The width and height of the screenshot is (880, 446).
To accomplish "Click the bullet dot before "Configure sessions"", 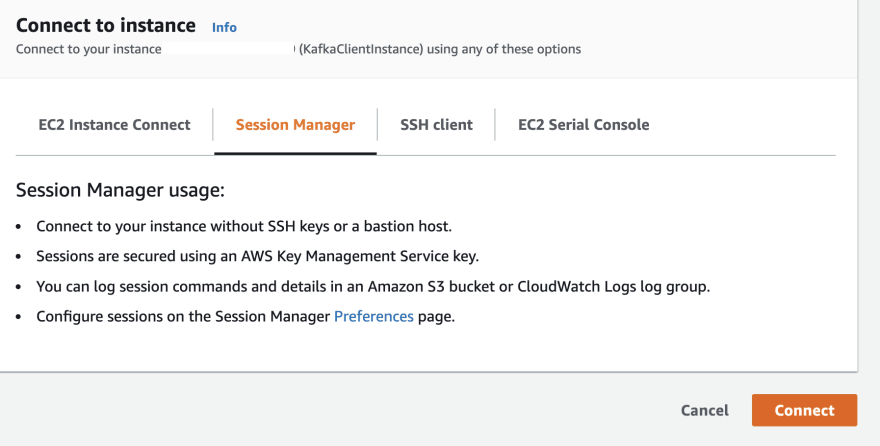I will pyautogui.click(x=22, y=317).
